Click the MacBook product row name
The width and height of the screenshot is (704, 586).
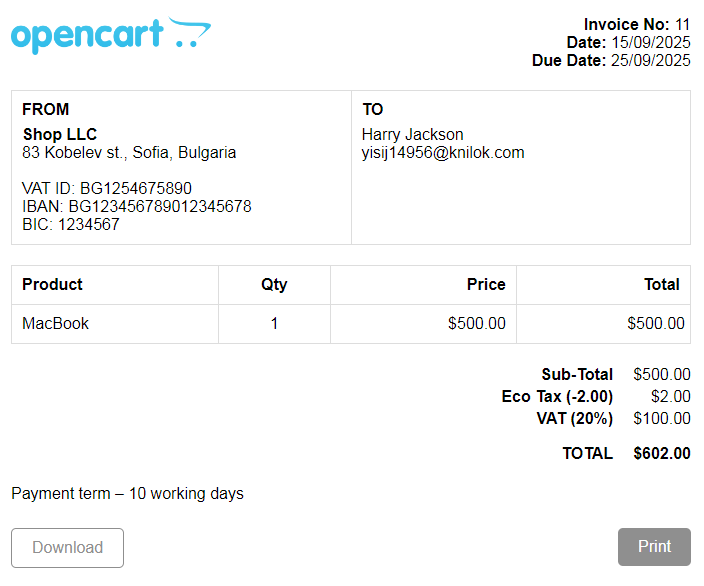pos(55,323)
